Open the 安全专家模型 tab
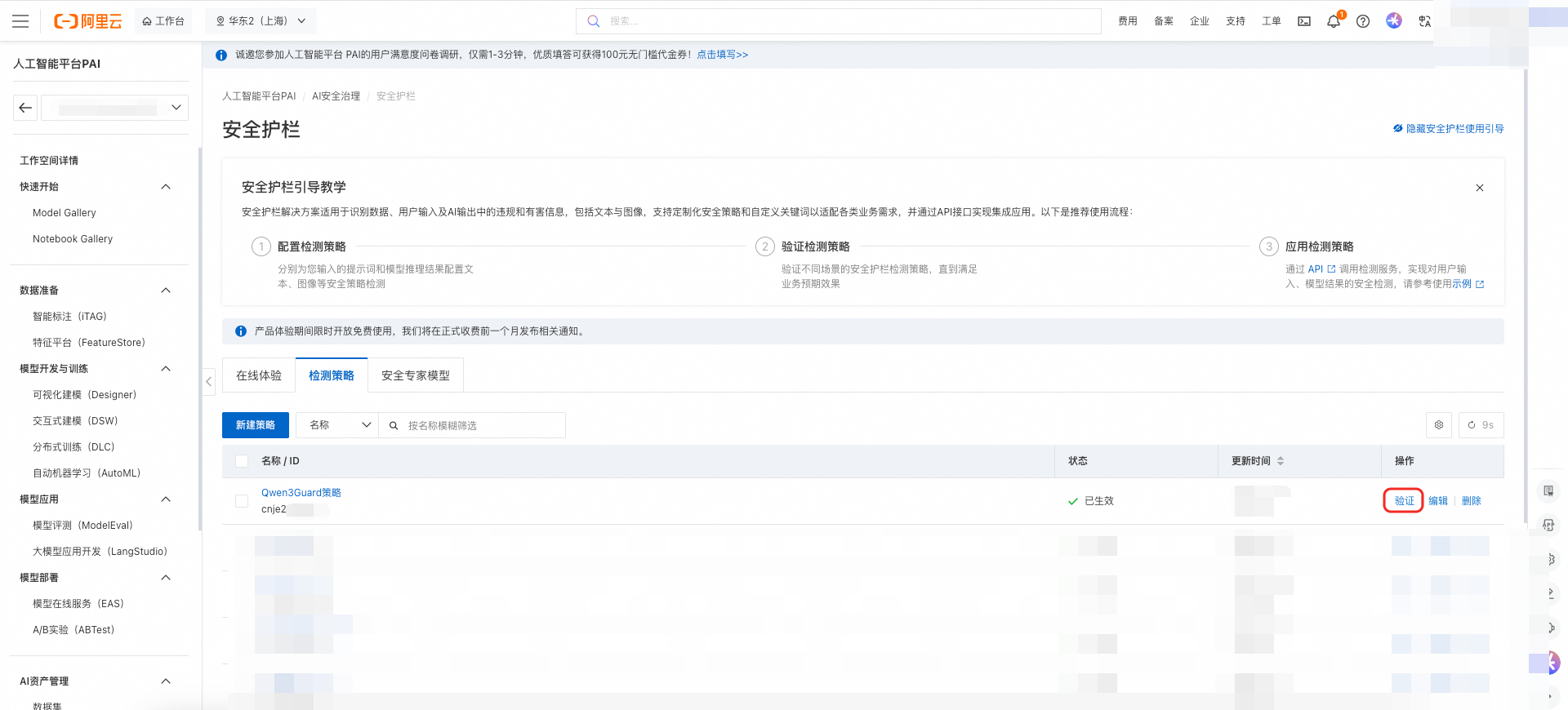The height and width of the screenshot is (710, 1568). coord(416,375)
